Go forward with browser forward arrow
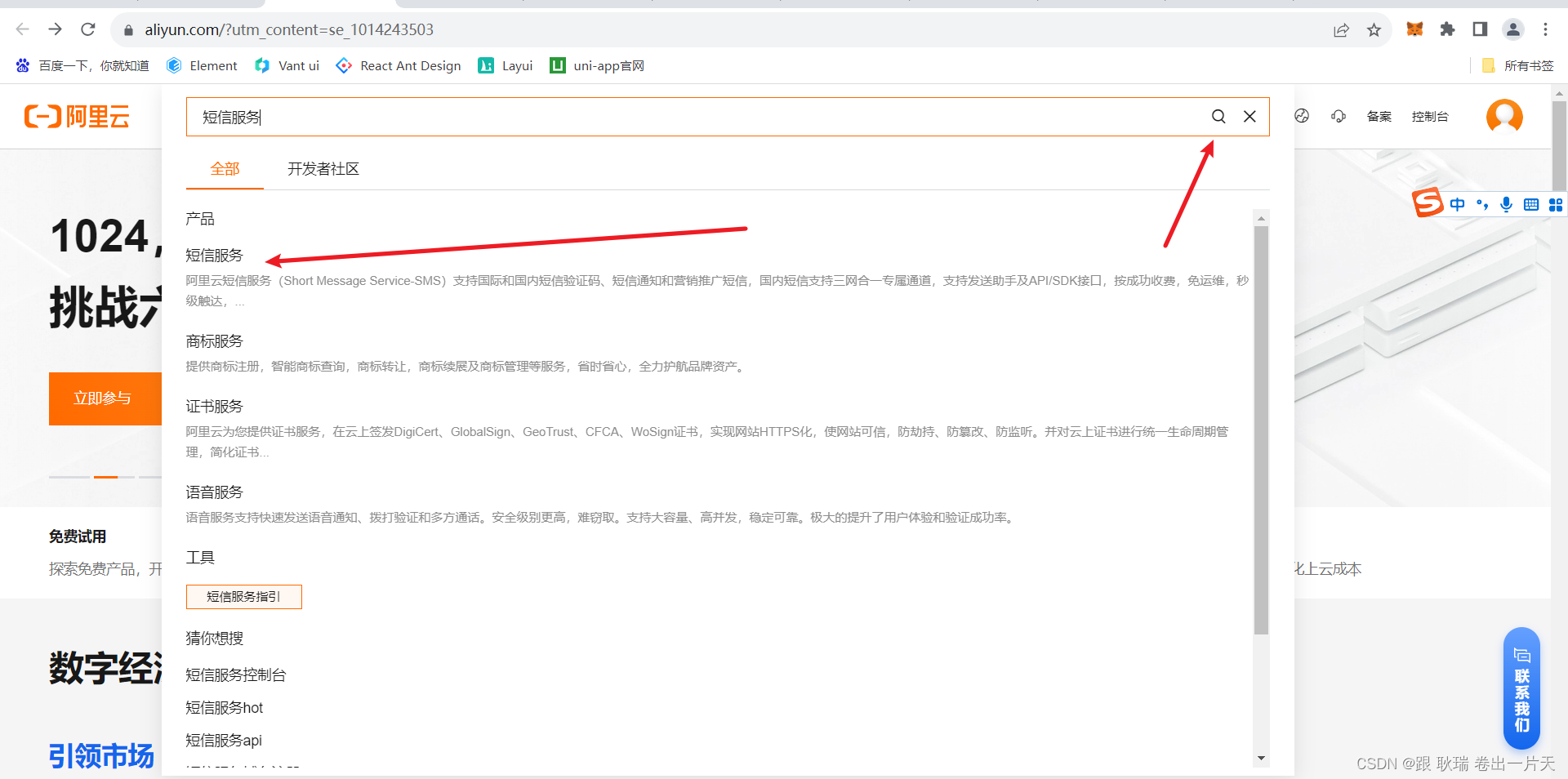Image resolution: width=1568 pixels, height=779 pixels. pos(55,29)
